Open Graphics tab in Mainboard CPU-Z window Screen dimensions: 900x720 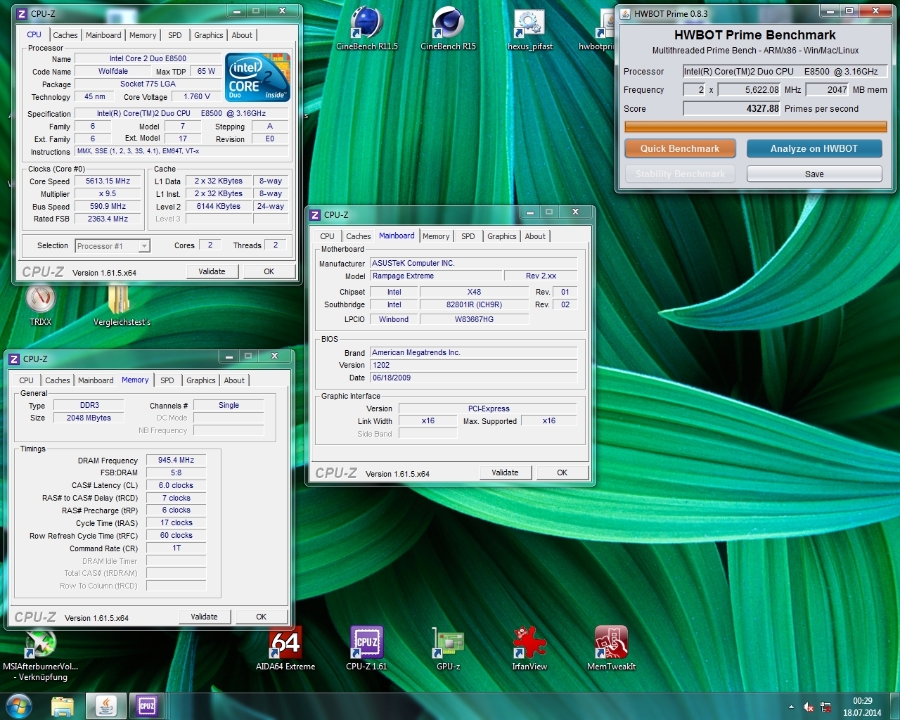coord(502,236)
